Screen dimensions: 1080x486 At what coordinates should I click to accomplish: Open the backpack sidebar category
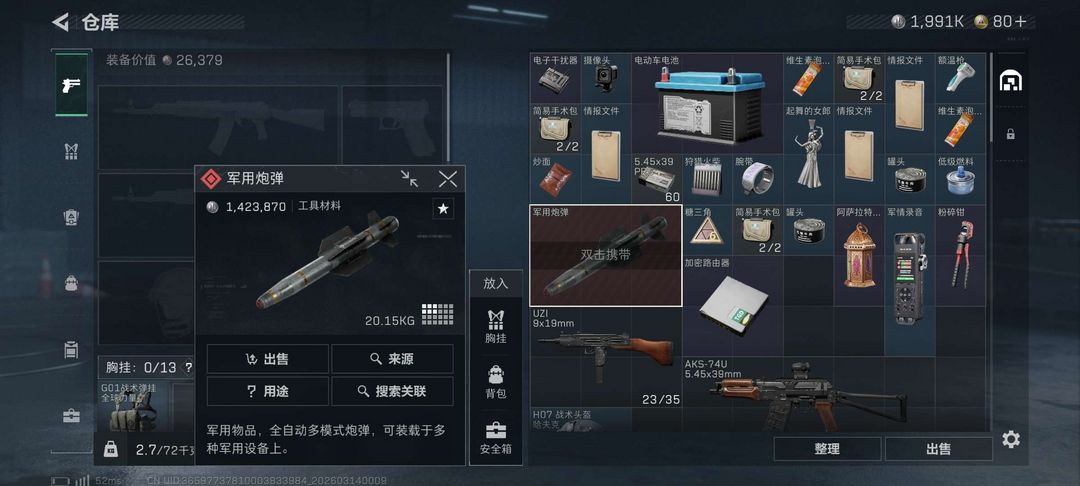point(71,283)
